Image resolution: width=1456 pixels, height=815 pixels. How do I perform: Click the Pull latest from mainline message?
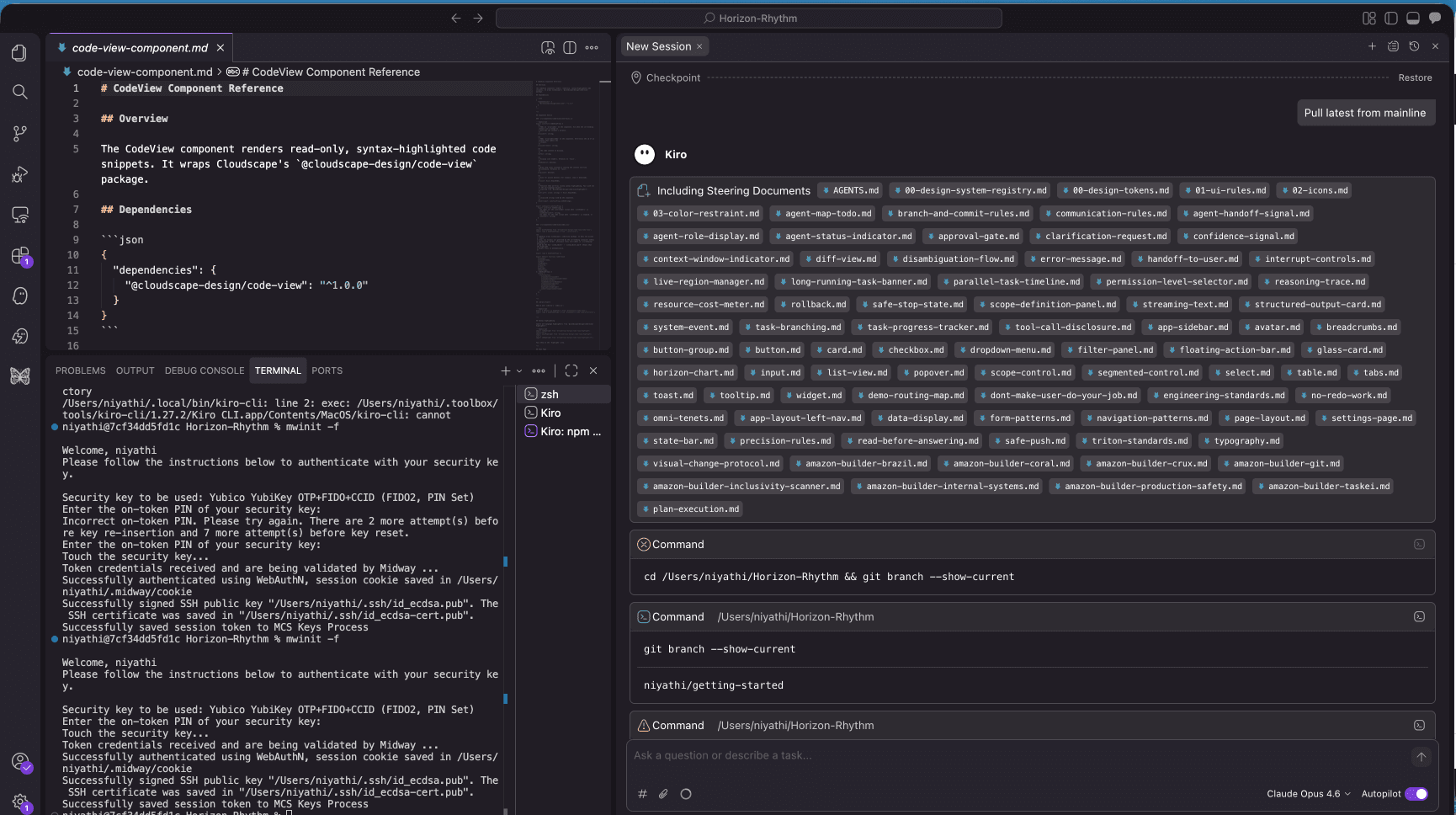pos(1365,113)
